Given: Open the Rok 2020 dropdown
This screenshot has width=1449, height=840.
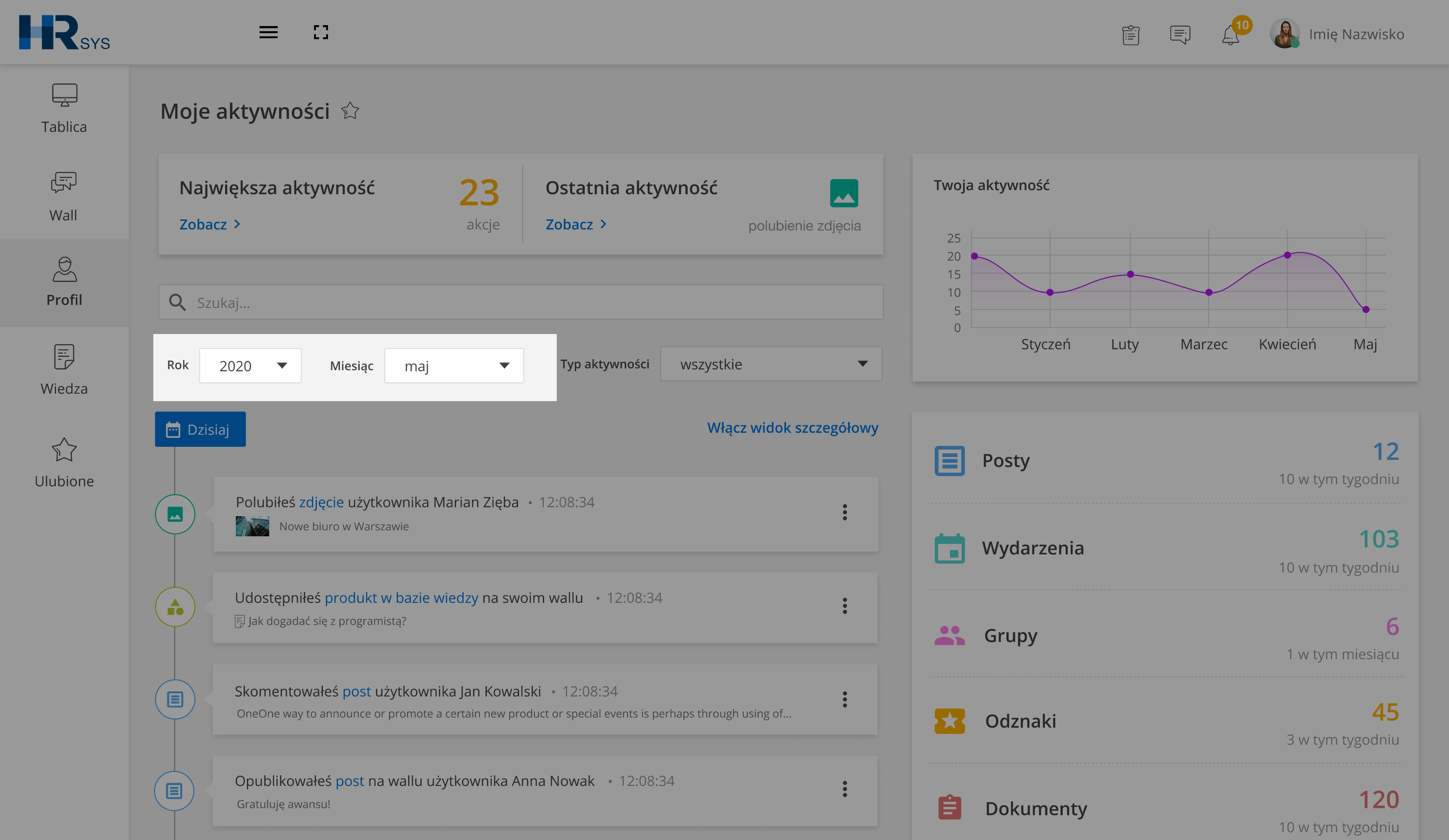Looking at the screenshot, I should click(x=250, y=365).
